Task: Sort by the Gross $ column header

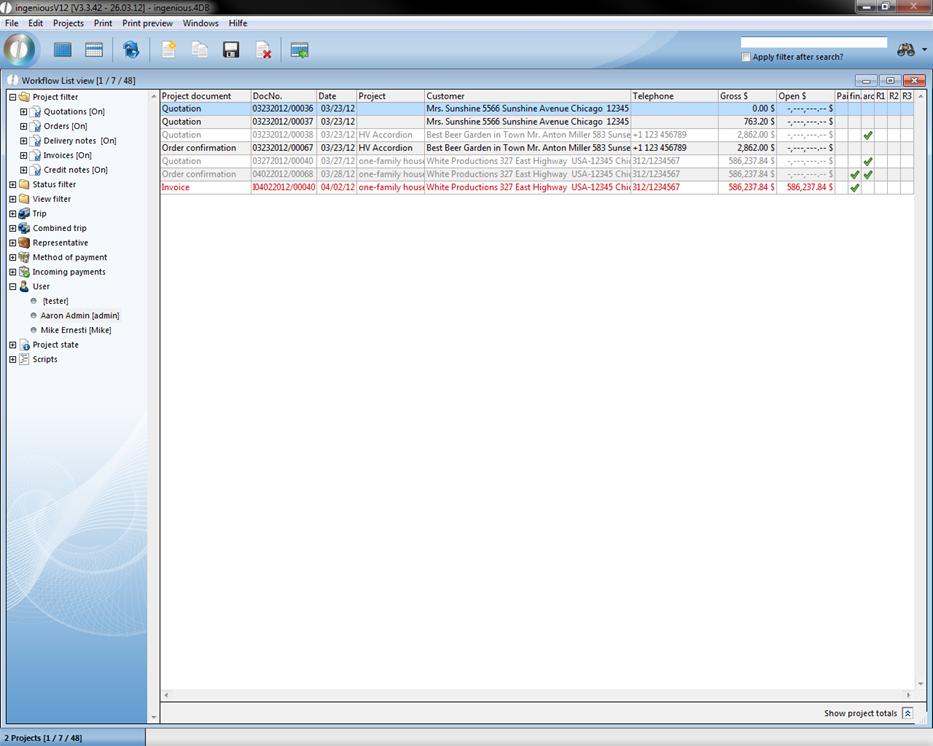Action: 746,96
